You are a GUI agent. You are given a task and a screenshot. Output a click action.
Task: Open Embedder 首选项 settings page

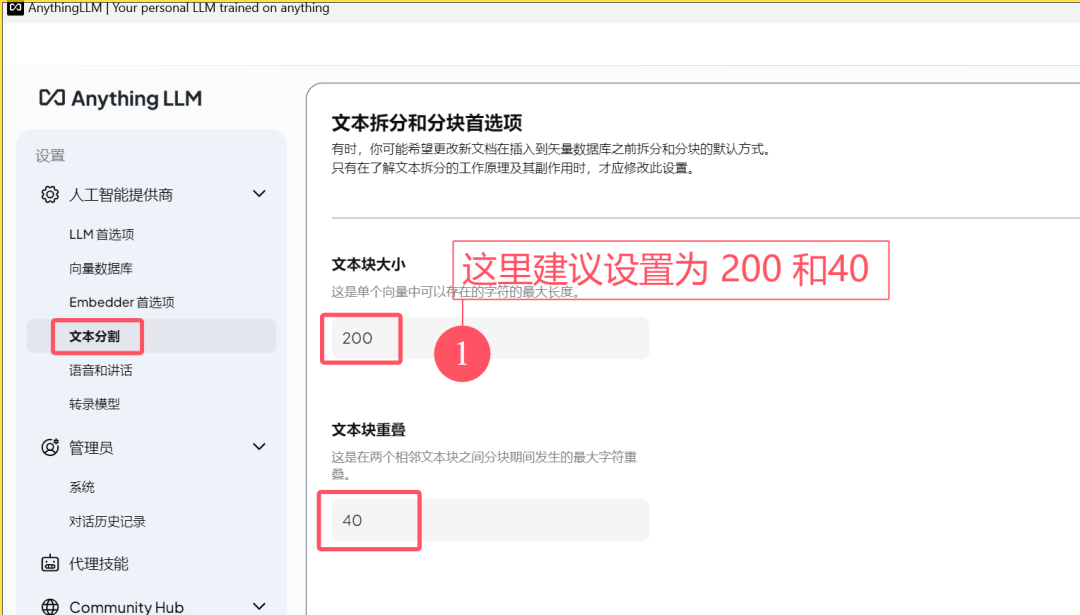pyautogui.click(x=121, y=302)
